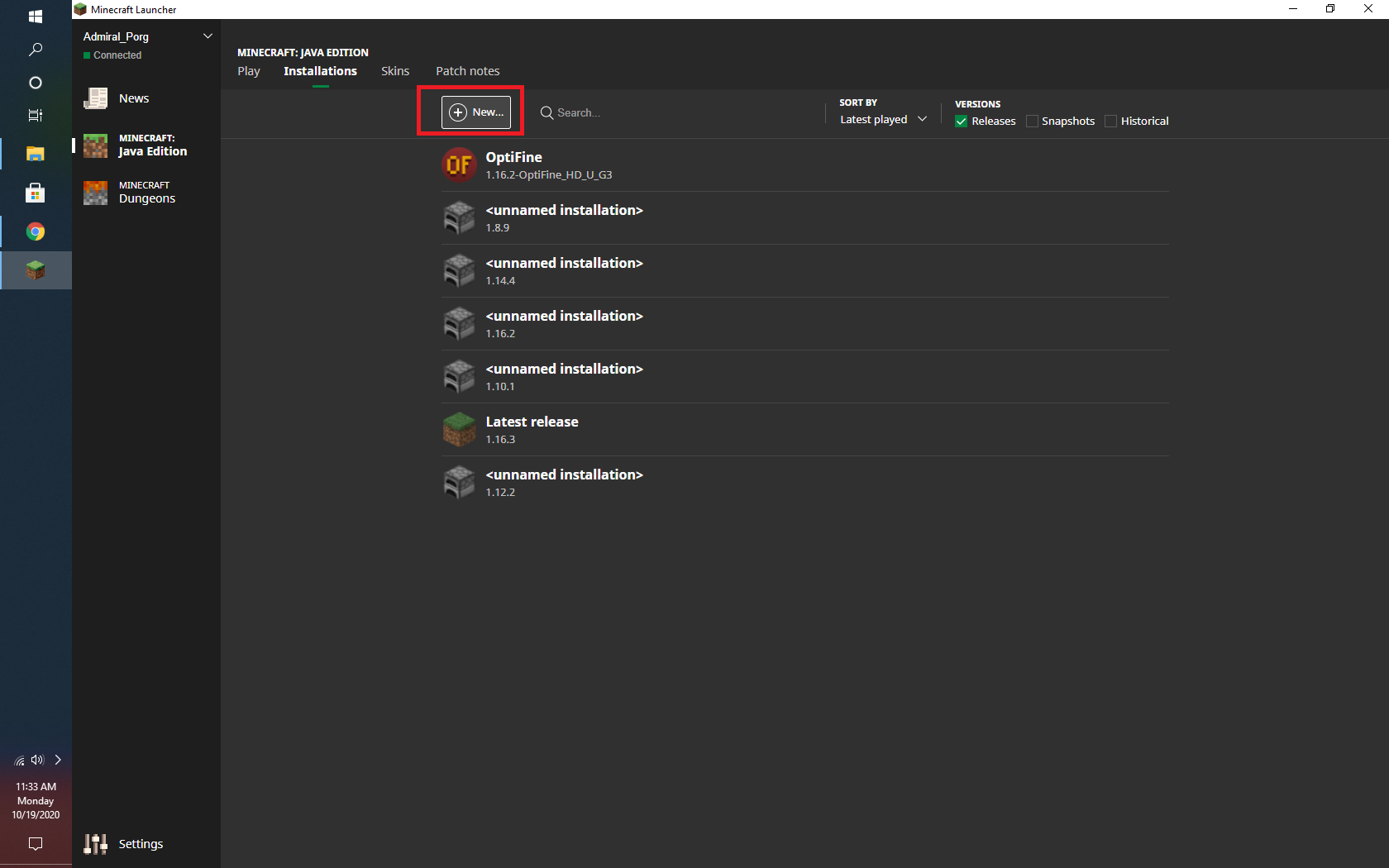The height and width of the screenshot is (868, 1389).
Task: Select the unnamed installation above 1.8.9
Action: coord(564,210)
